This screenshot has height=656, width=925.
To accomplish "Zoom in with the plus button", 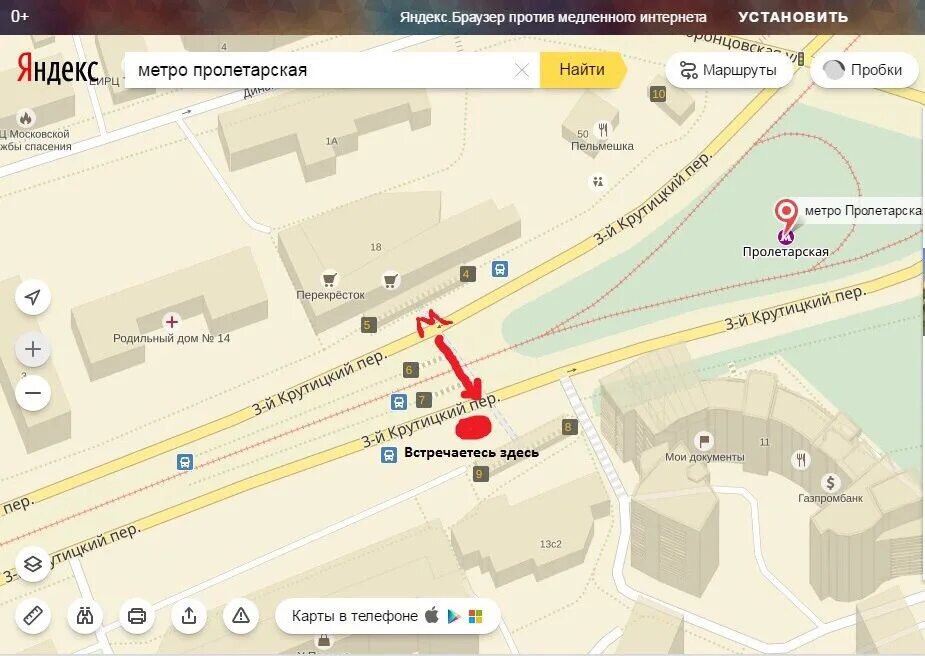I will pos(33,349).
